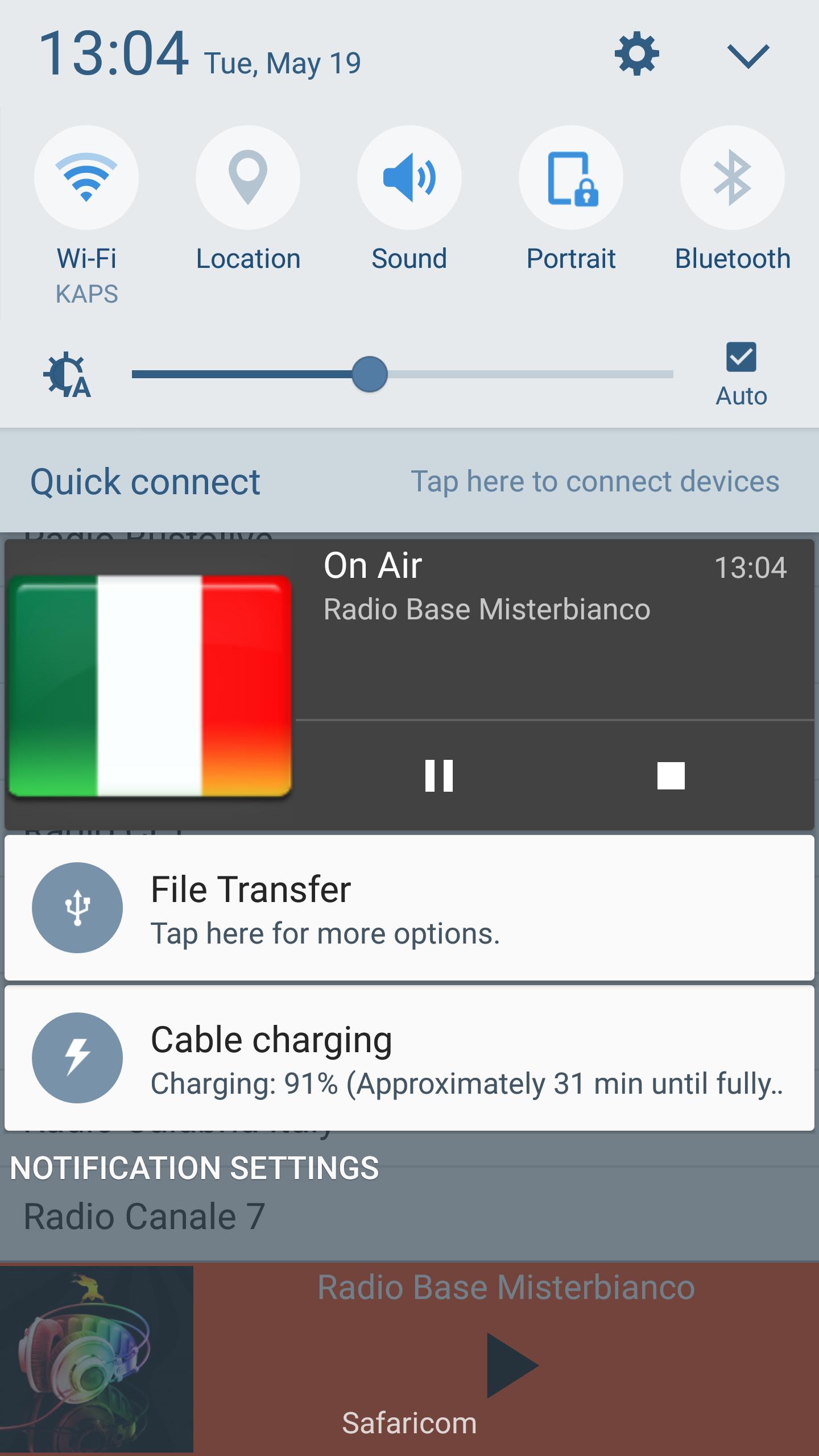
Task: Pause the On Air radio stream
Action: point(439,776)
